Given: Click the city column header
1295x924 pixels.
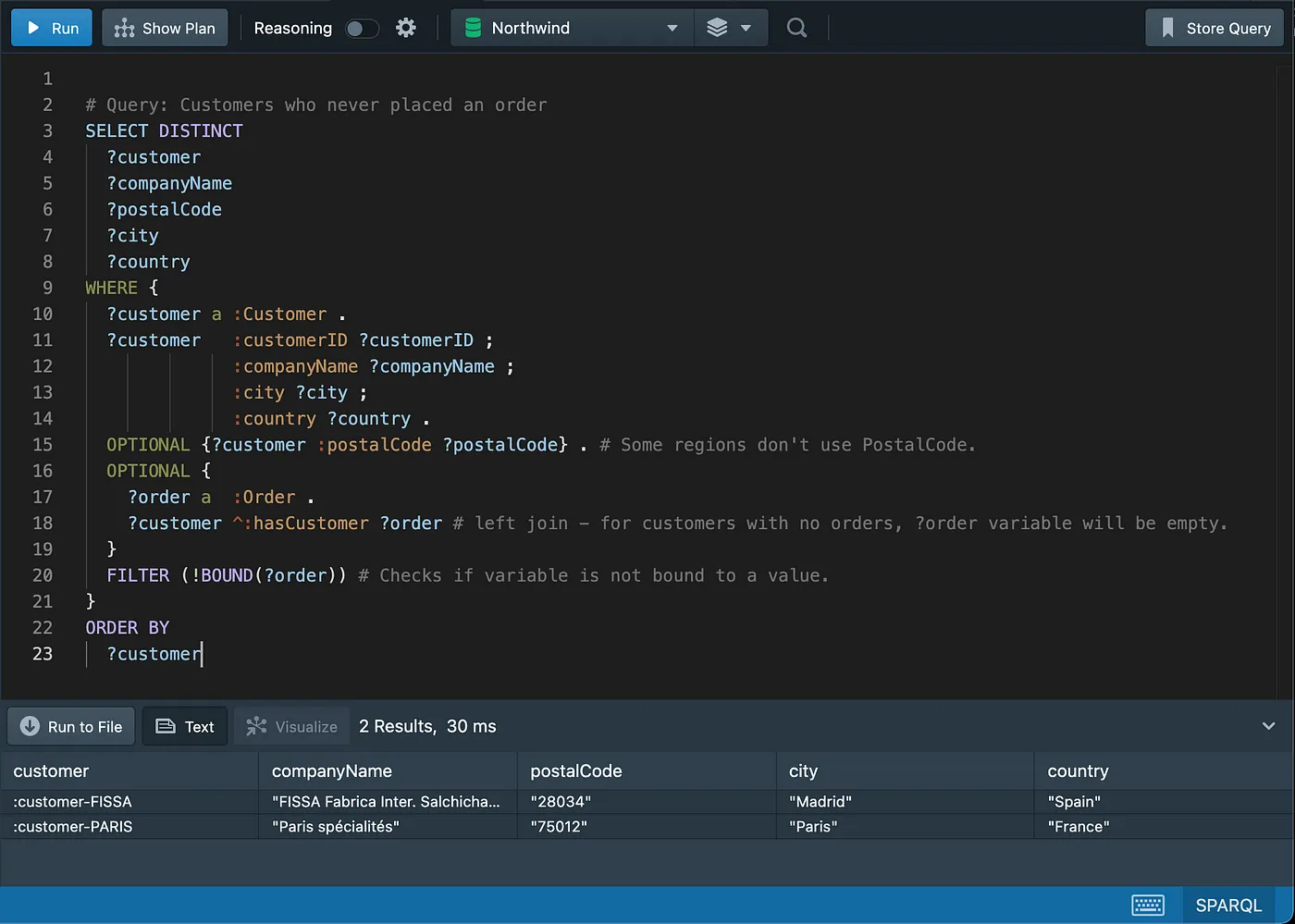Looking at the screenshot, I should tap(905, 770).
